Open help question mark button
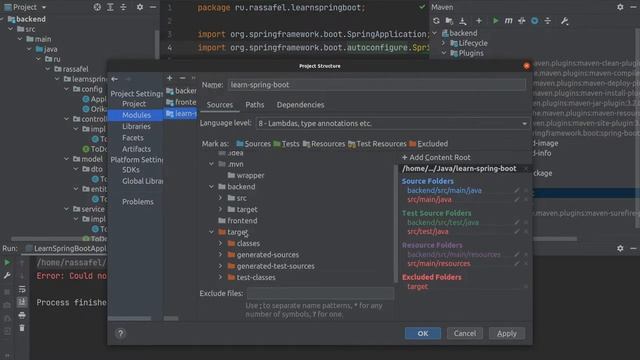640x360 pixels. point(120,333)
